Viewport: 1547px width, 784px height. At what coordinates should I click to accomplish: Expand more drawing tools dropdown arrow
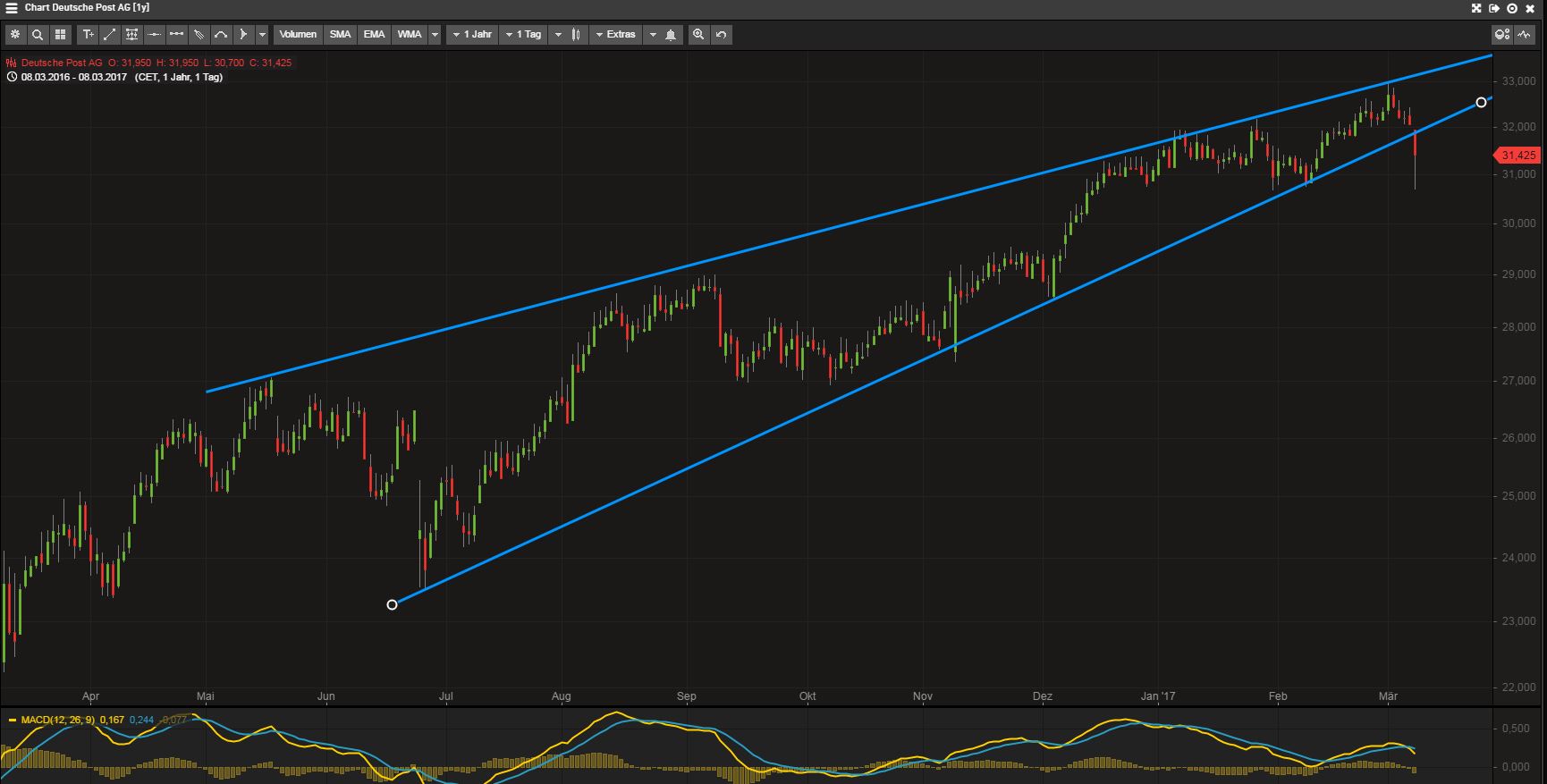click(262, 35)
